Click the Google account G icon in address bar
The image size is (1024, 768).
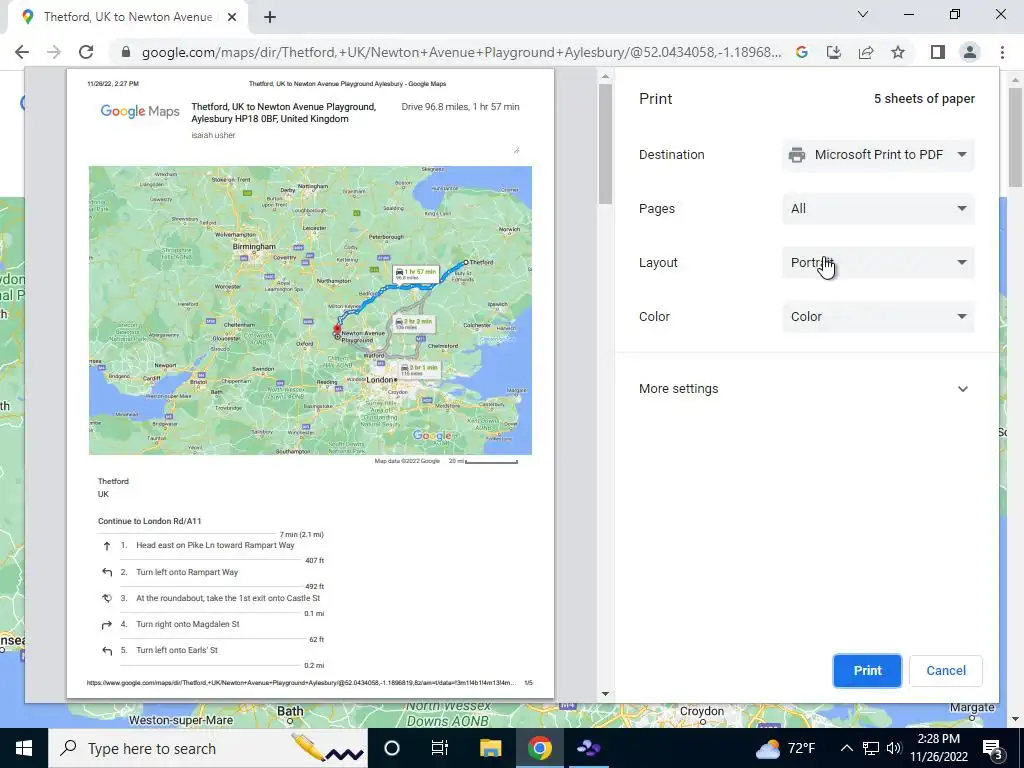tap(802, 52)
